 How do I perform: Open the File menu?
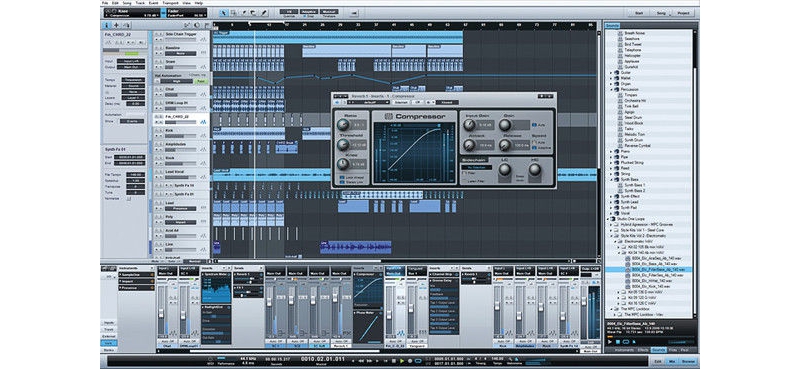(x=105, y=3)
